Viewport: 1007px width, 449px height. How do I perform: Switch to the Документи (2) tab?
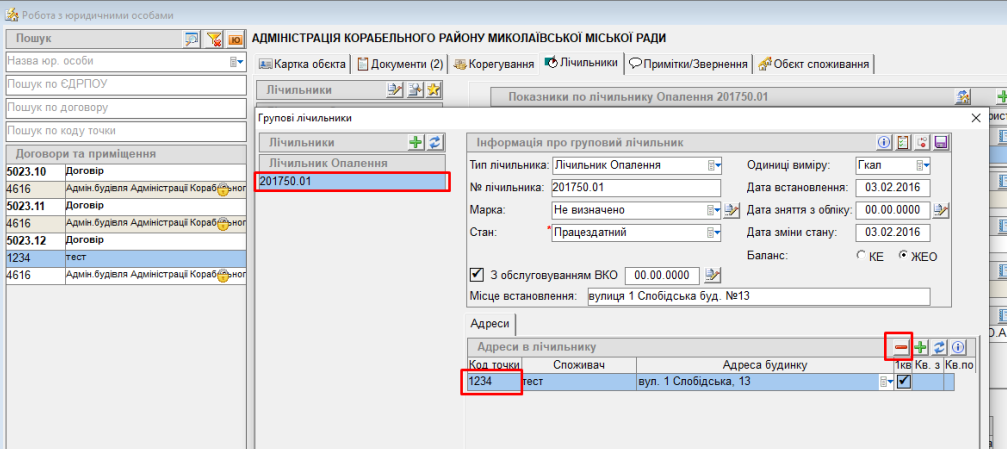pyautogui.click(x=400, y=64)
